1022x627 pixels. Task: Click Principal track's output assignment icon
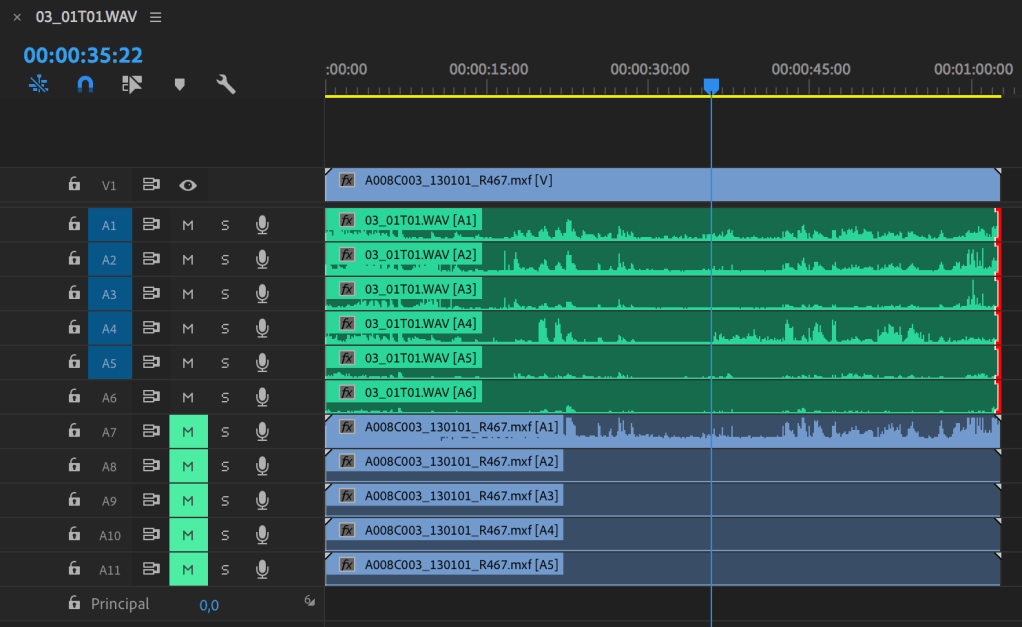[x=309, y=601]
